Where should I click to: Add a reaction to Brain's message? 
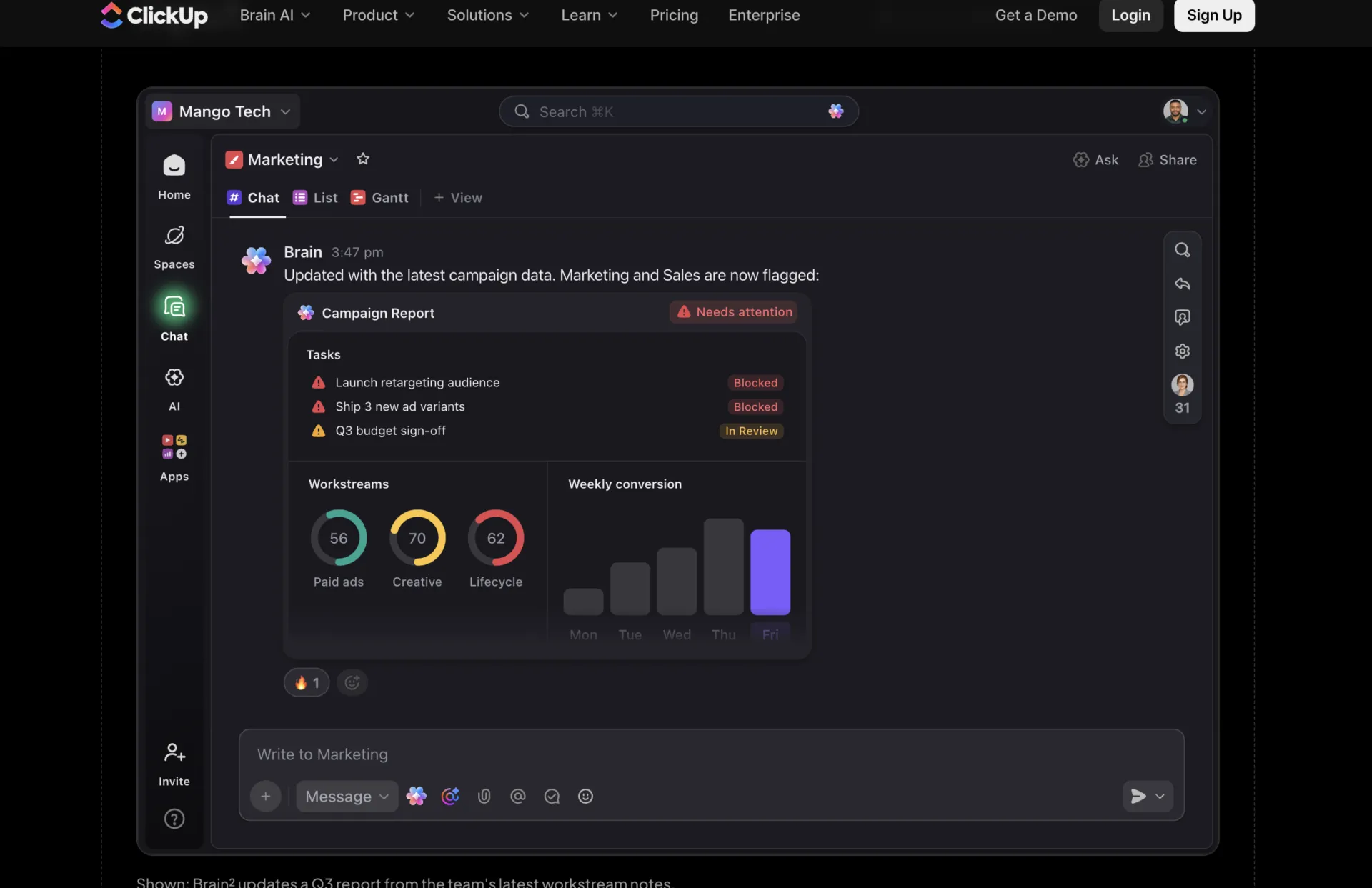pos(352,682)
